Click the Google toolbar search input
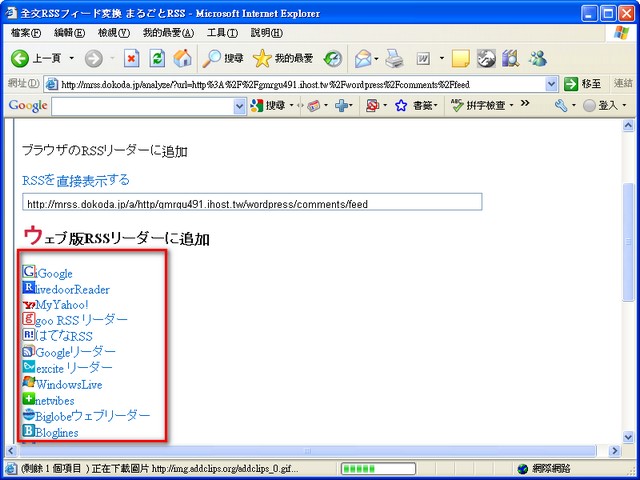The height and width of the screenshot is (480, 640). coord(142,107)
